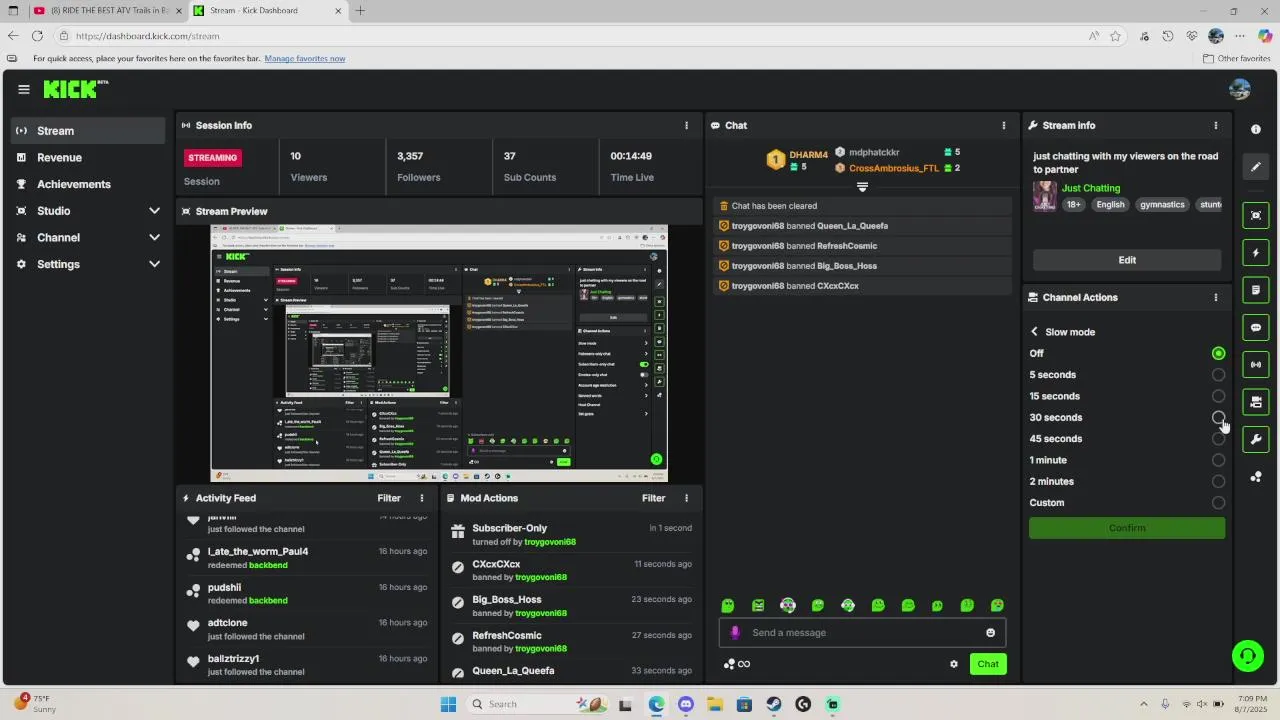Image resolution: width=1280 pixels, height=720 pixels.
Task: Open chat settings gear icon
Action: (954, 664)
